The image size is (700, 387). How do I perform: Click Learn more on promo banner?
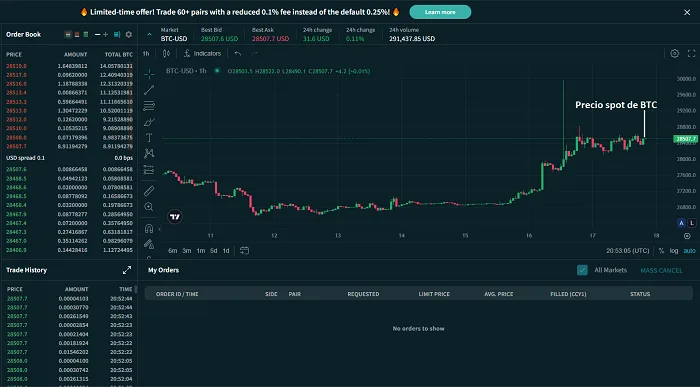coord(440,12)
